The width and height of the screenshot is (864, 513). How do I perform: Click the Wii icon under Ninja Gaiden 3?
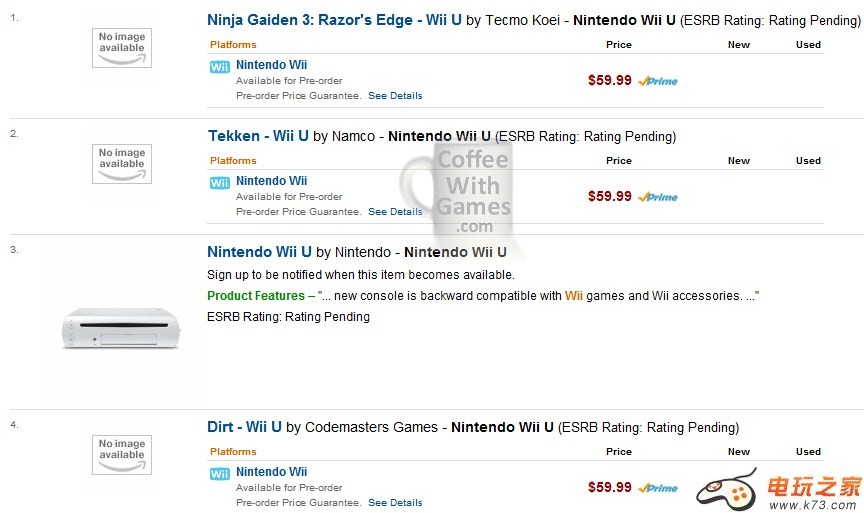(x=220, y=67)
